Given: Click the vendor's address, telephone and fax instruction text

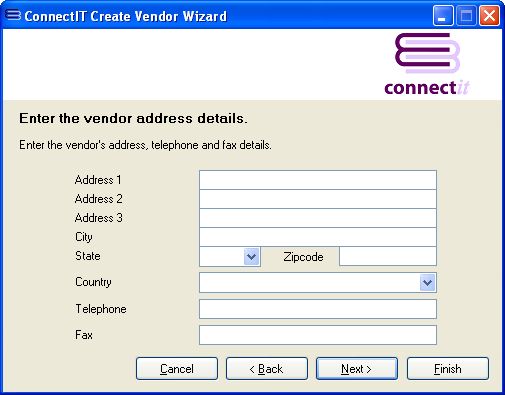Looking at the screenshot, I should click(x=145, y=145).
